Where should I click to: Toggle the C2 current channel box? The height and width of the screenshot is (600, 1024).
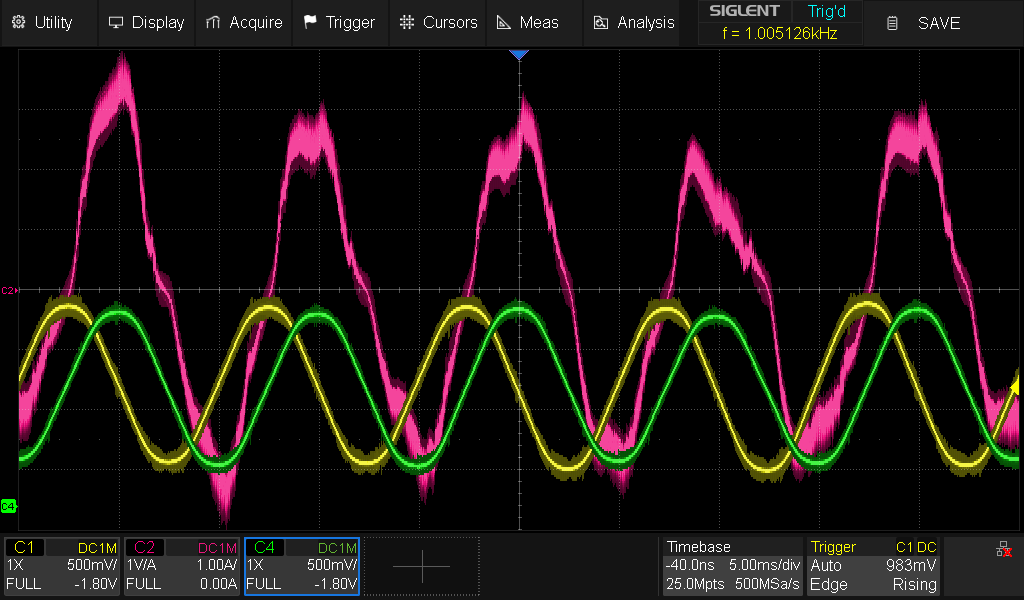click(x=181, y=565)
